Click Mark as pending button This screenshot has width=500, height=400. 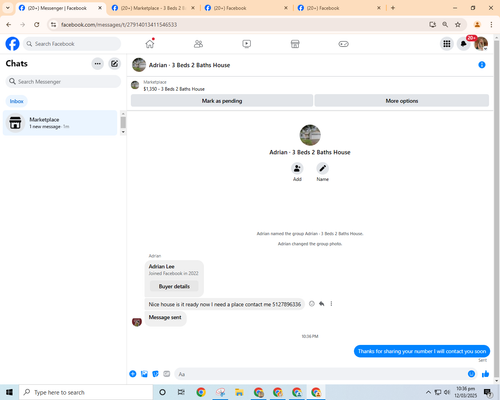(222, 101)
